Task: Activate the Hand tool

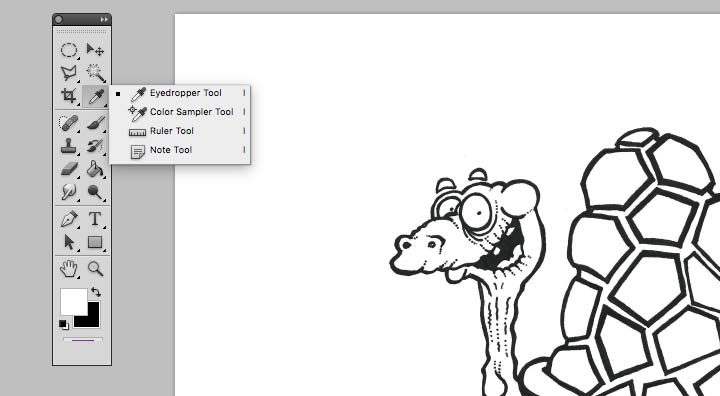Action: (x=69, y=269)
